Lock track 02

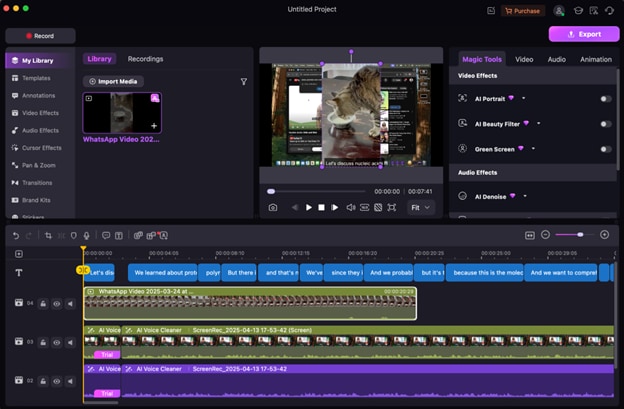click(43, 381)
